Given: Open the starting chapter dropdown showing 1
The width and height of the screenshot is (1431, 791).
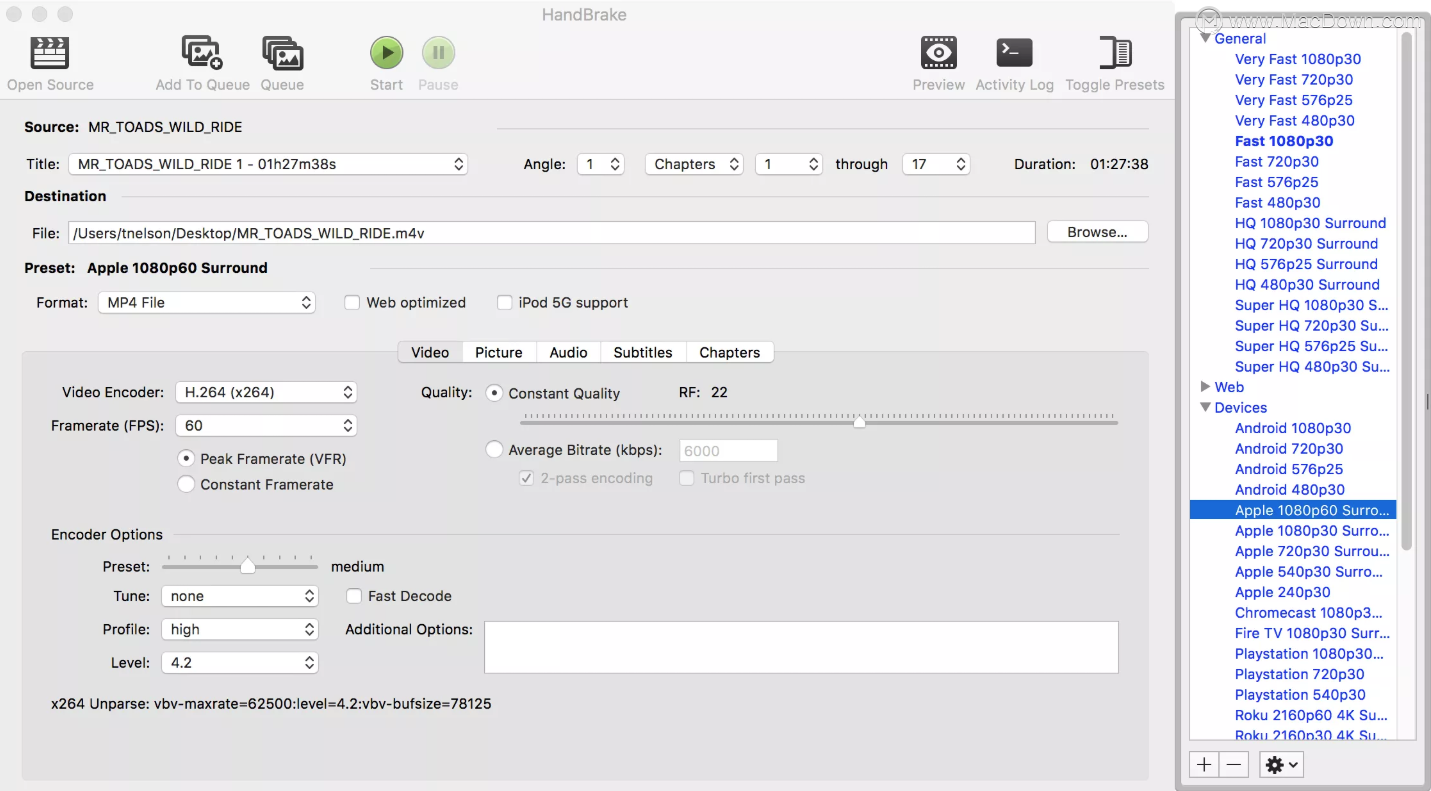Looking at the screenshot, I should click(788, 164).
